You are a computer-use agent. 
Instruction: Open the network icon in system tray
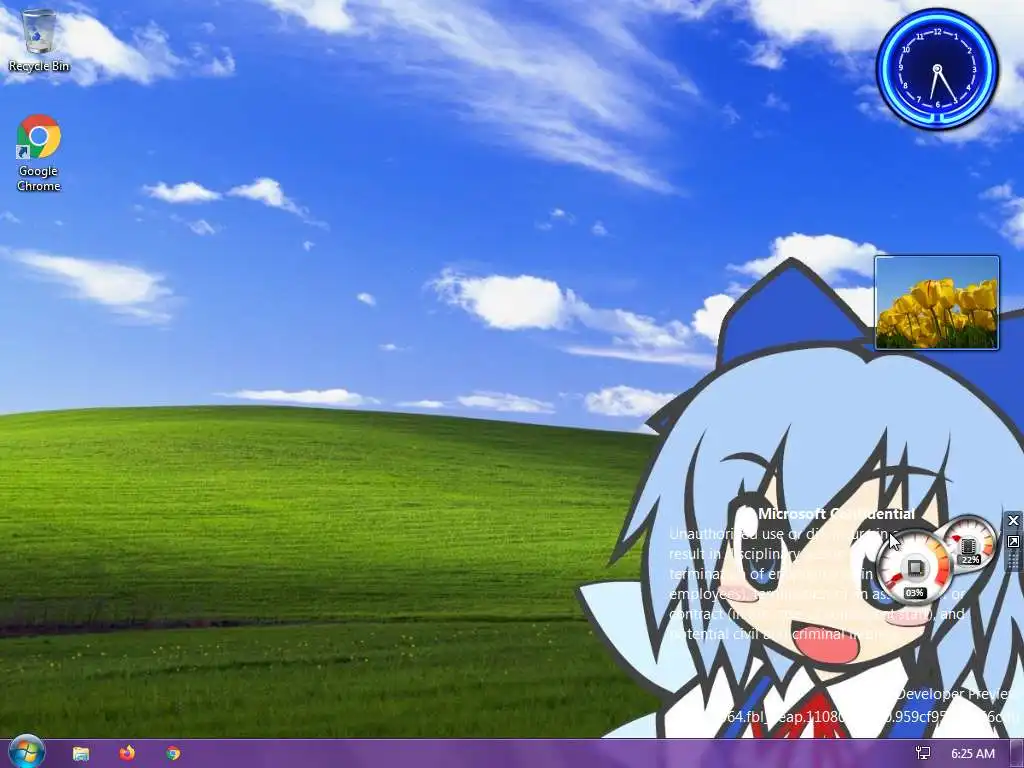click(x=923, y=754)
